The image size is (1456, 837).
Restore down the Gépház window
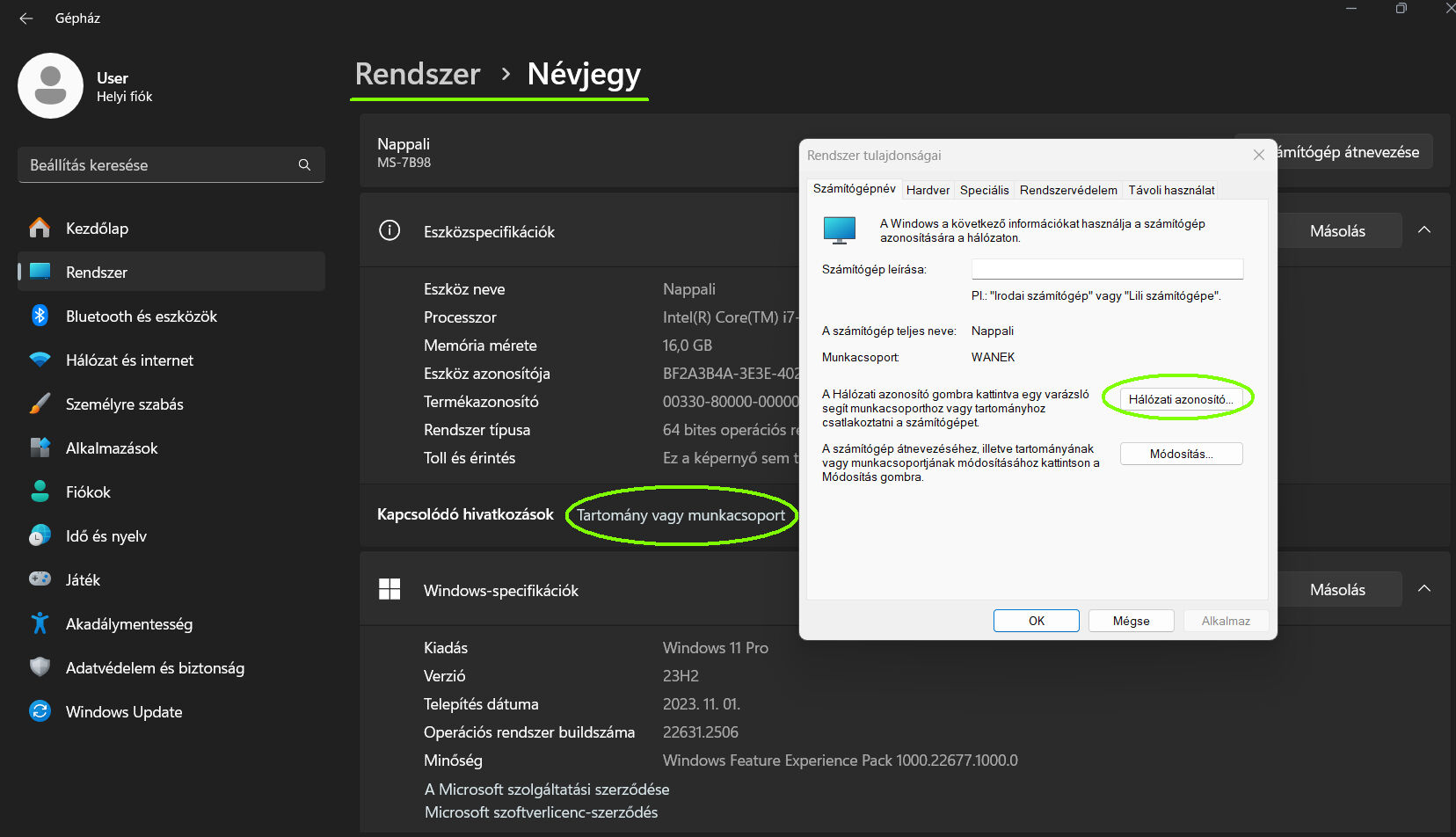click(1401, 9)
